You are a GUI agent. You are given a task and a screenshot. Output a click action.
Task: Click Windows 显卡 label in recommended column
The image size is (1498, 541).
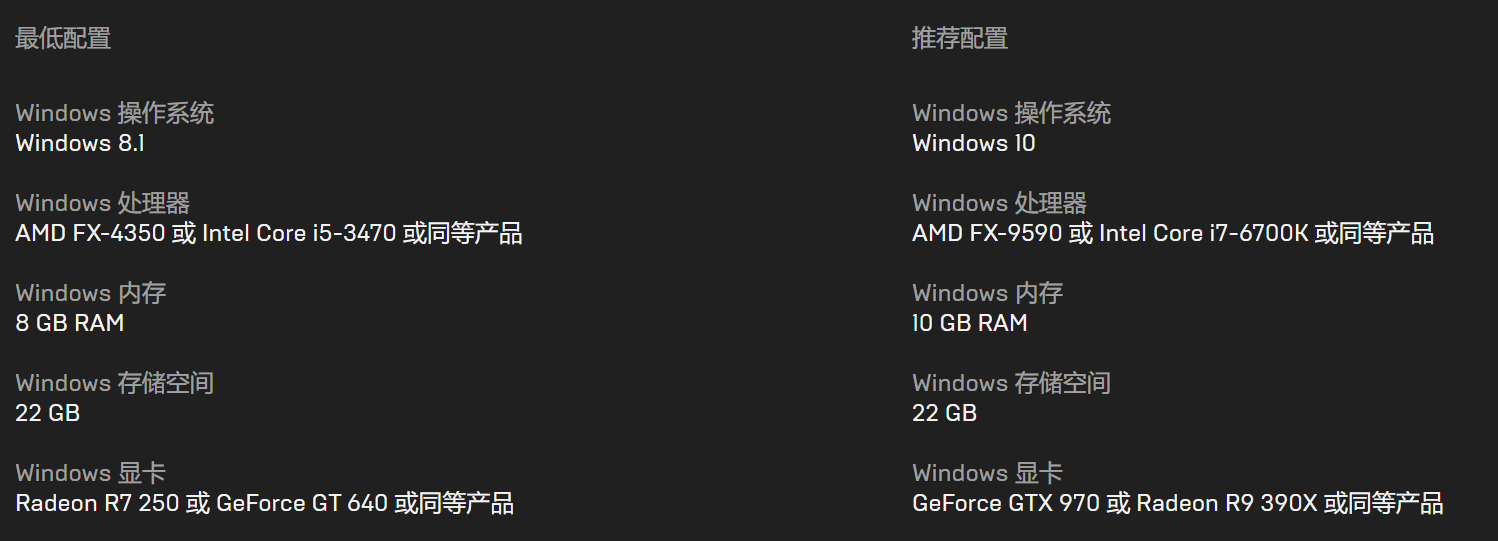pyautogui.click(x=988, y=473)
